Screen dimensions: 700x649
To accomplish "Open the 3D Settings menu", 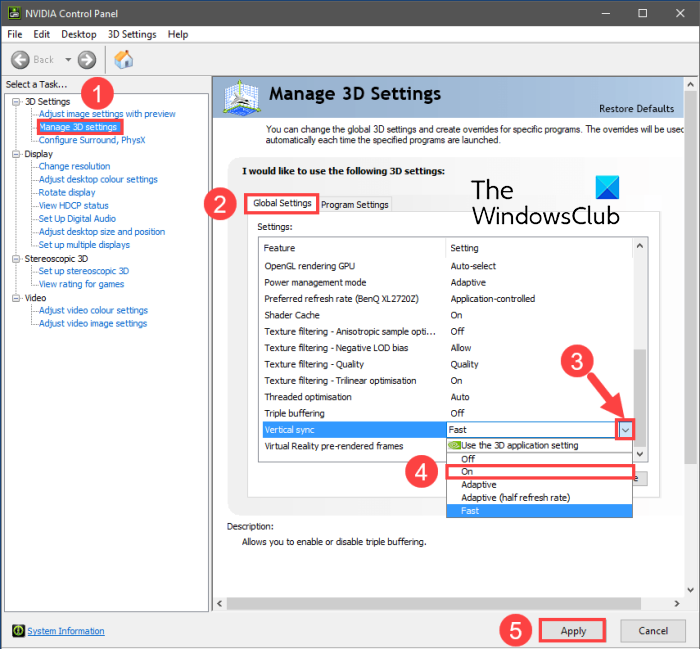I will (x=132, y=34).
